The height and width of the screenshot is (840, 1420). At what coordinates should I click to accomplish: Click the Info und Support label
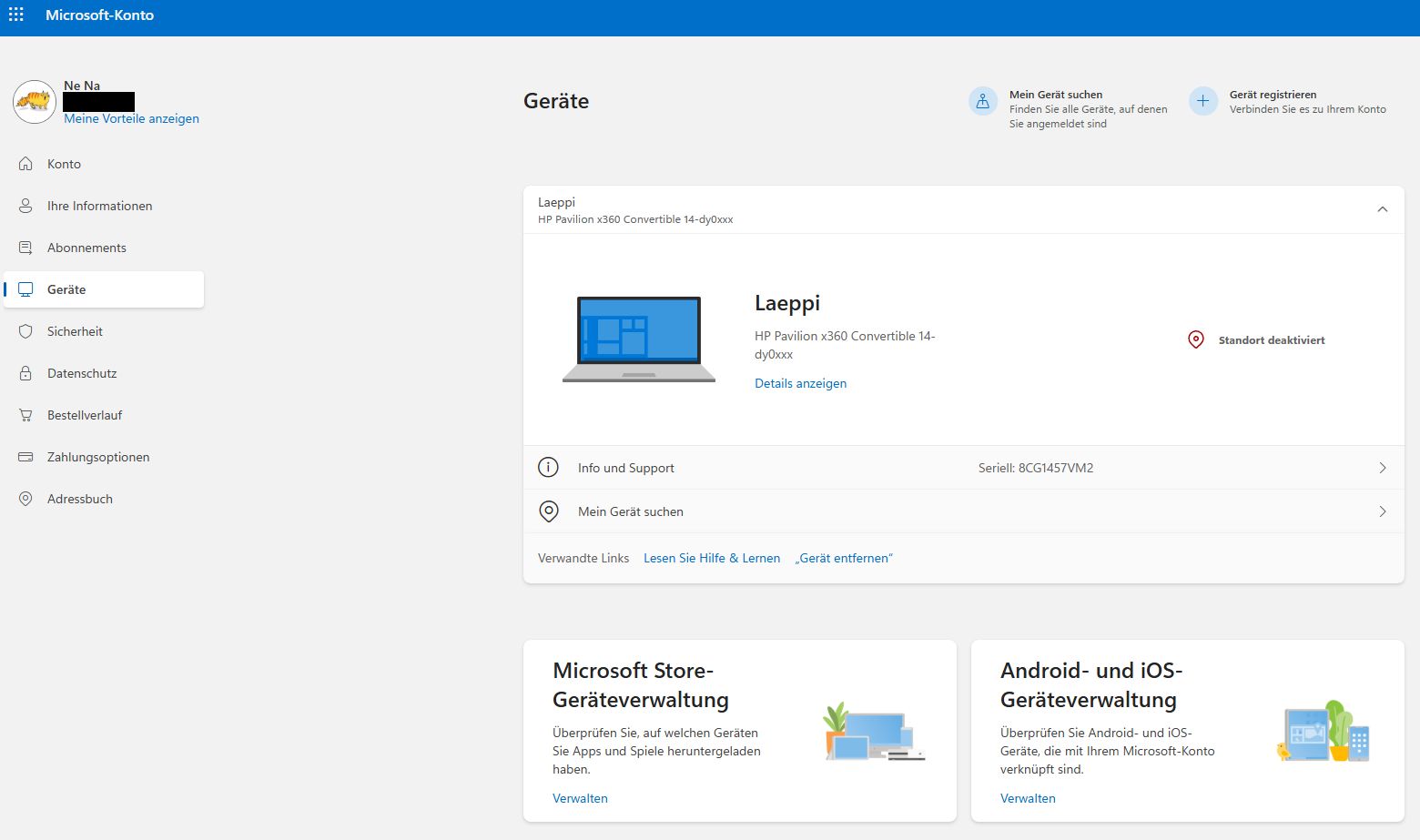click(x=626, y=468)
